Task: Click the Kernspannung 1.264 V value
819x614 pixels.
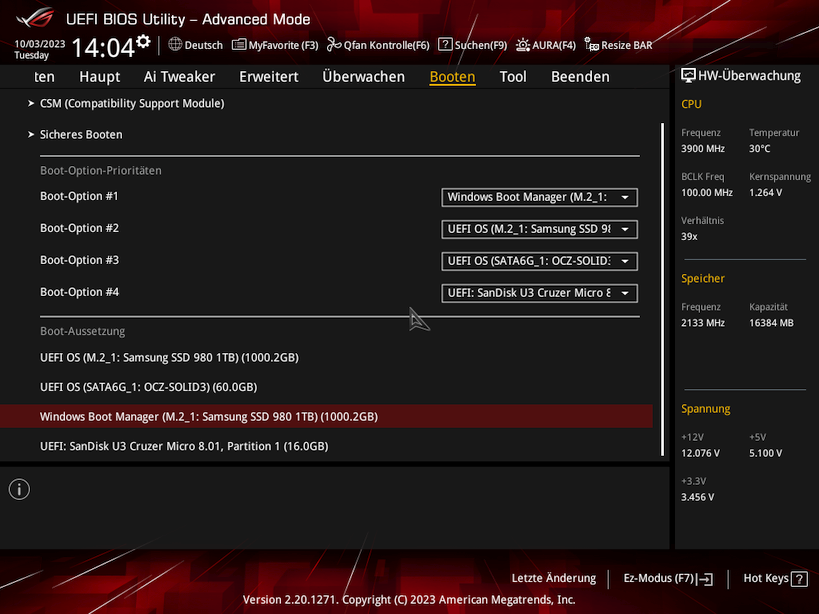Action: pyautogui.click(x=765, y=193)
